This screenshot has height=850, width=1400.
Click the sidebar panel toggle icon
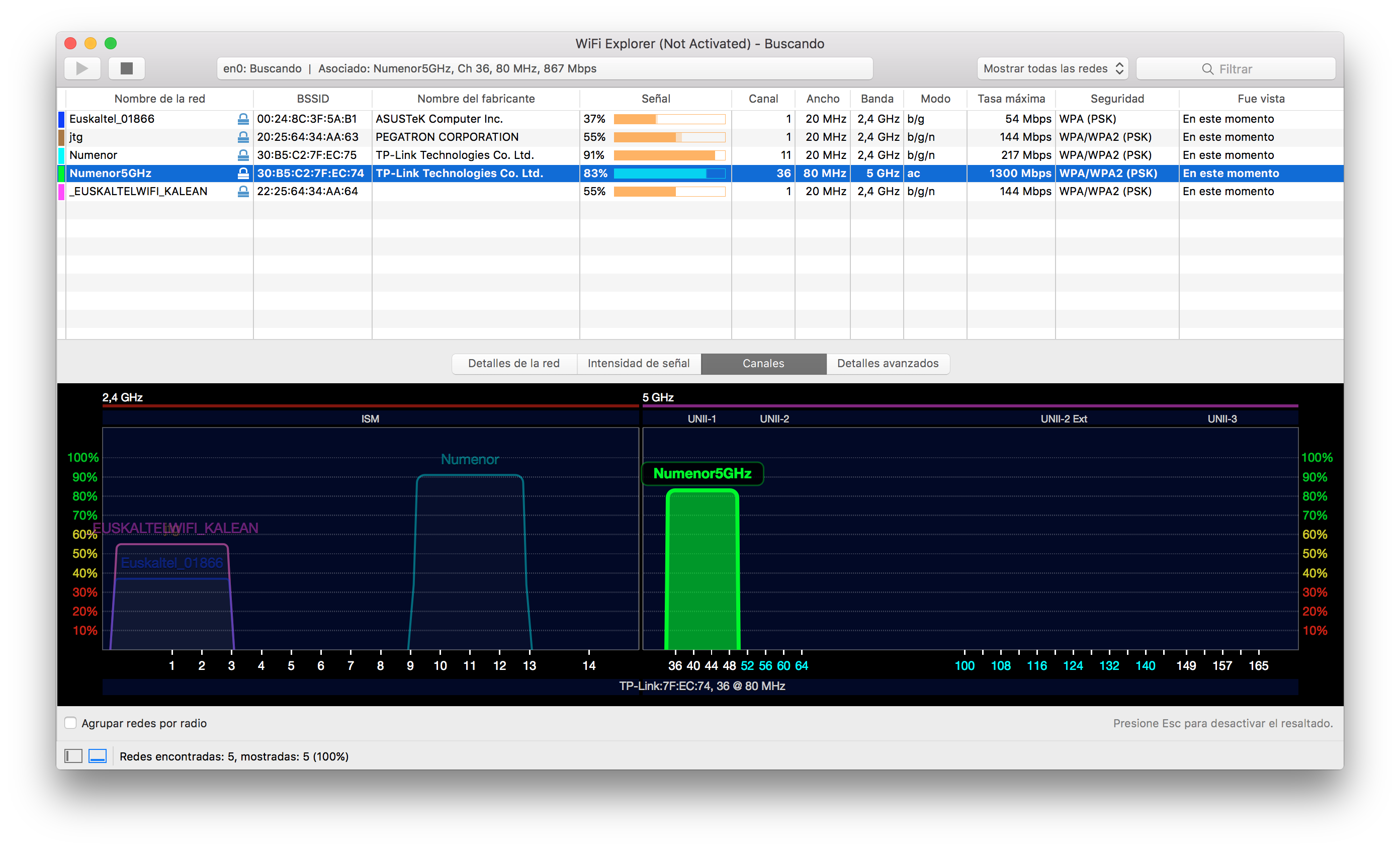[73, 756]
